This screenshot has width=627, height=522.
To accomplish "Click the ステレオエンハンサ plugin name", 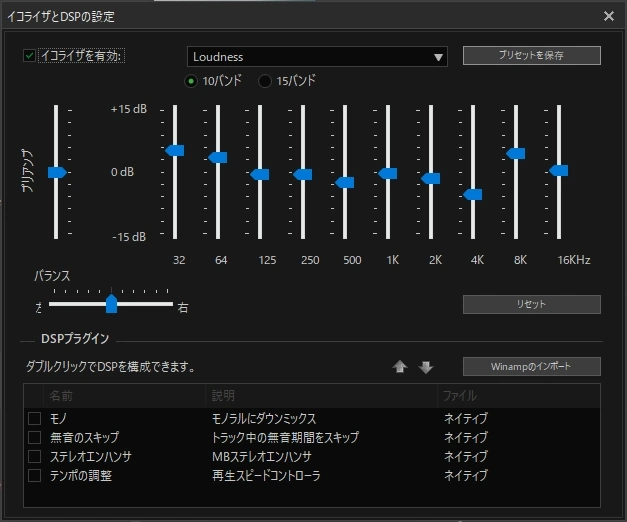I will pos(91,456).
